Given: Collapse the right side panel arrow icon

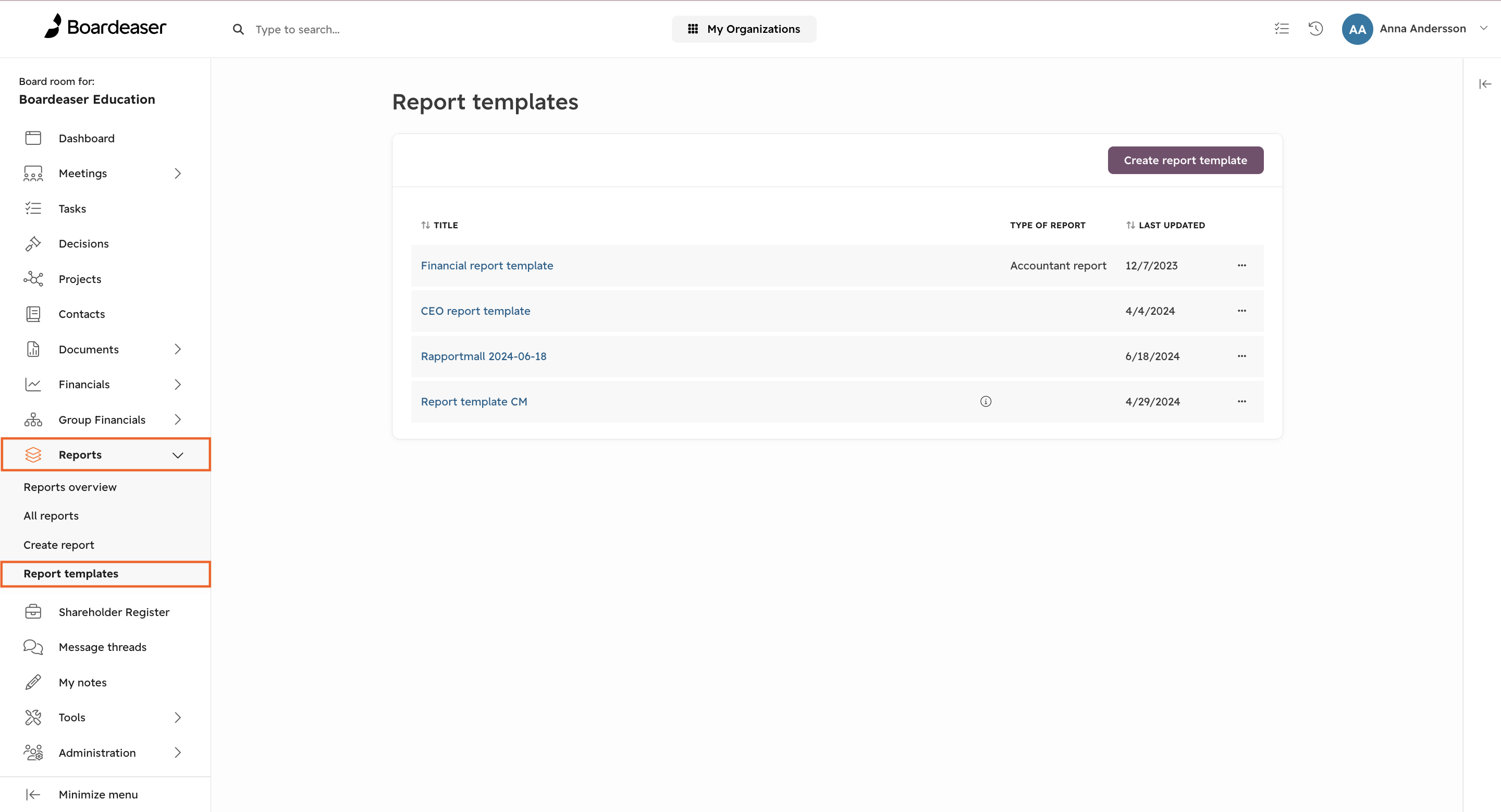Looking at the screenshot, I should (1485, 84).
